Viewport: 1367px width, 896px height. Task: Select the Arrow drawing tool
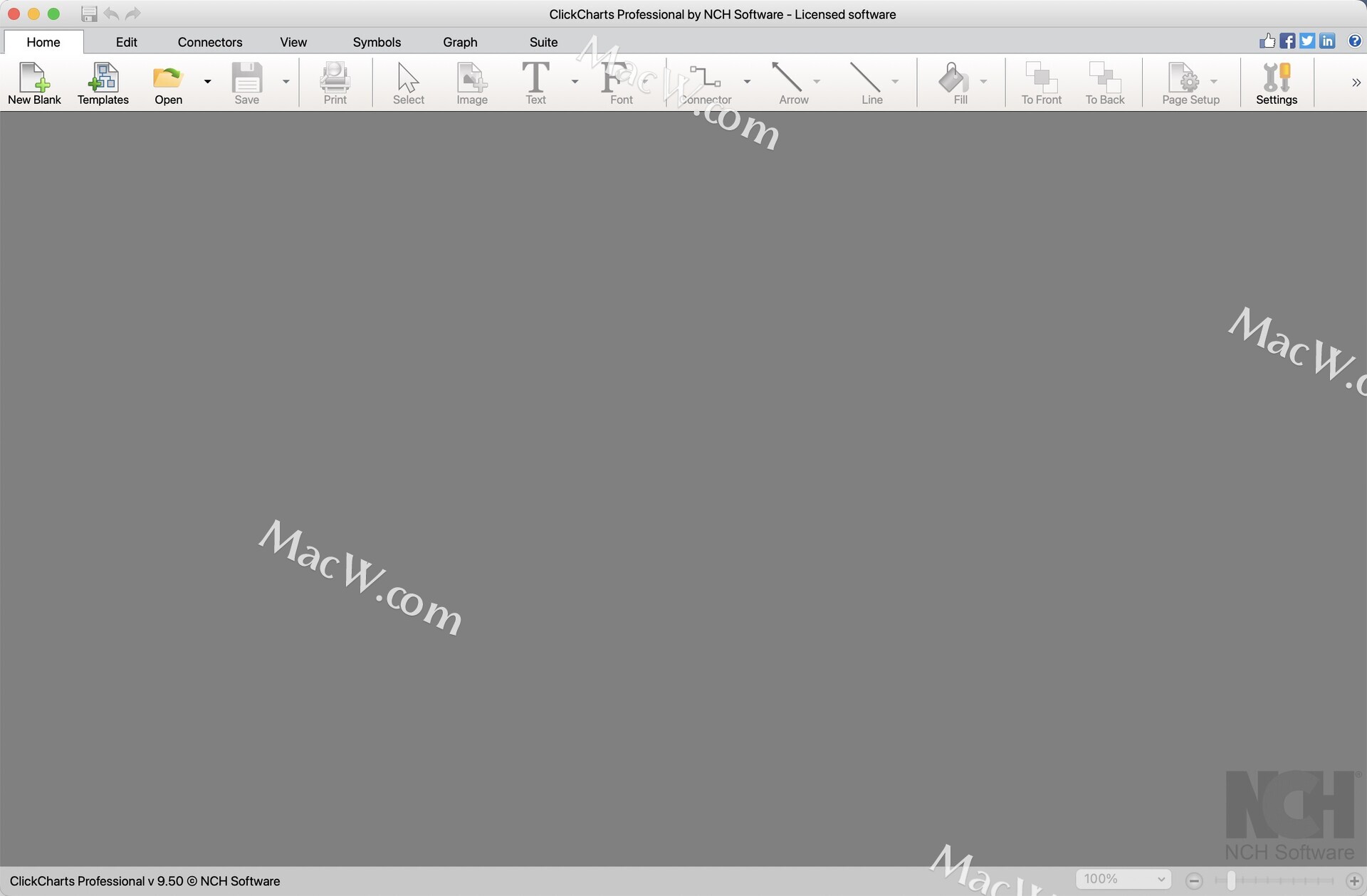[793, 83]
